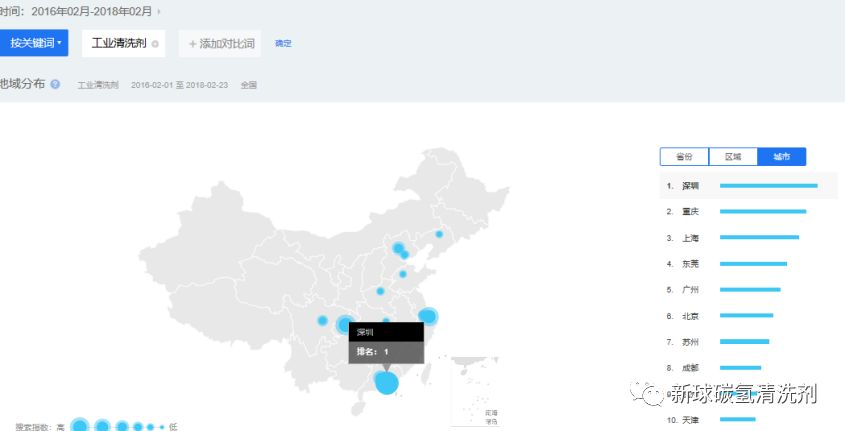Switch to the 省份 tab

tap(684, 157)
